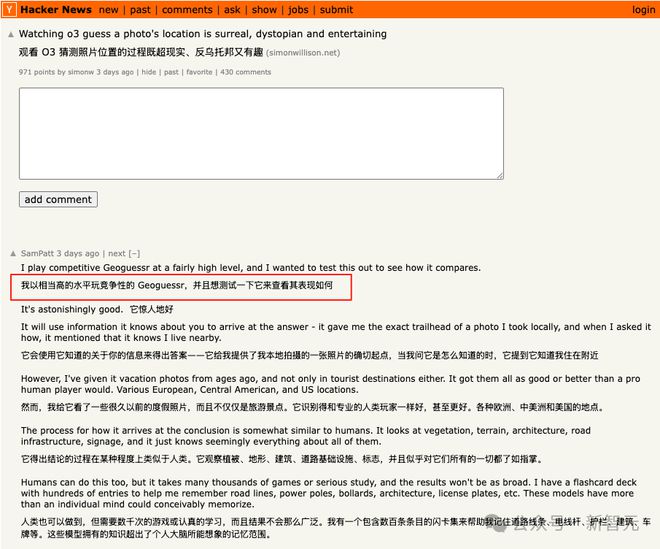This screenshot has width=660, height=549.
Task: Go to the 'new' stories page
Action: 109,10
